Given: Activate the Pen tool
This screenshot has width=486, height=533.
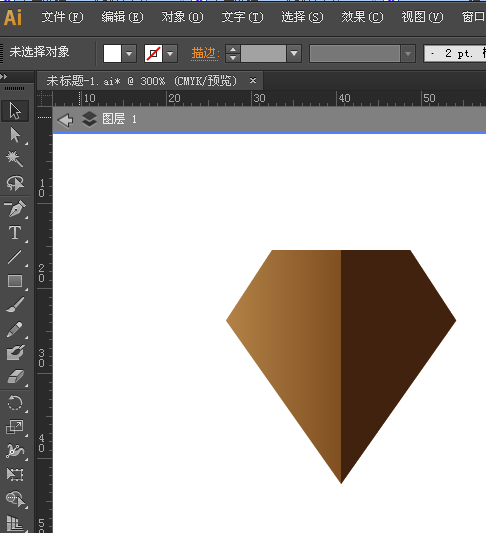Looking at the screenshot, I should (x=15, y=209).
